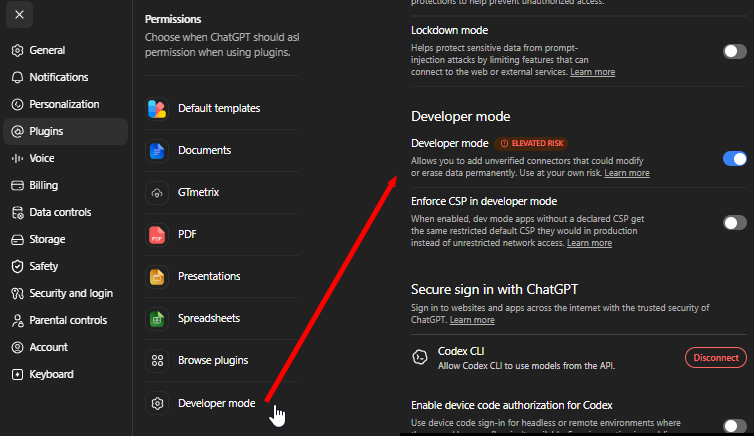
Task: Click the Data controls icon
Action: 17,212
